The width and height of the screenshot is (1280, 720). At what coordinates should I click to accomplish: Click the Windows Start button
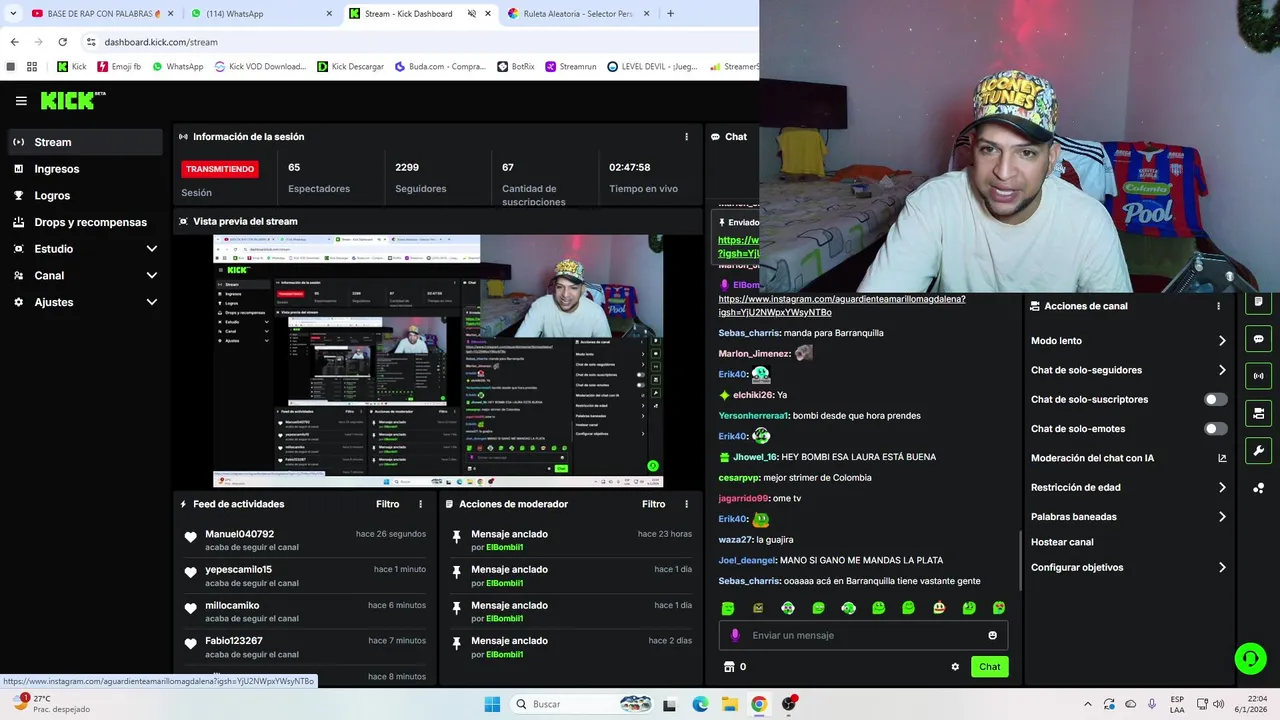click(492, 704)
